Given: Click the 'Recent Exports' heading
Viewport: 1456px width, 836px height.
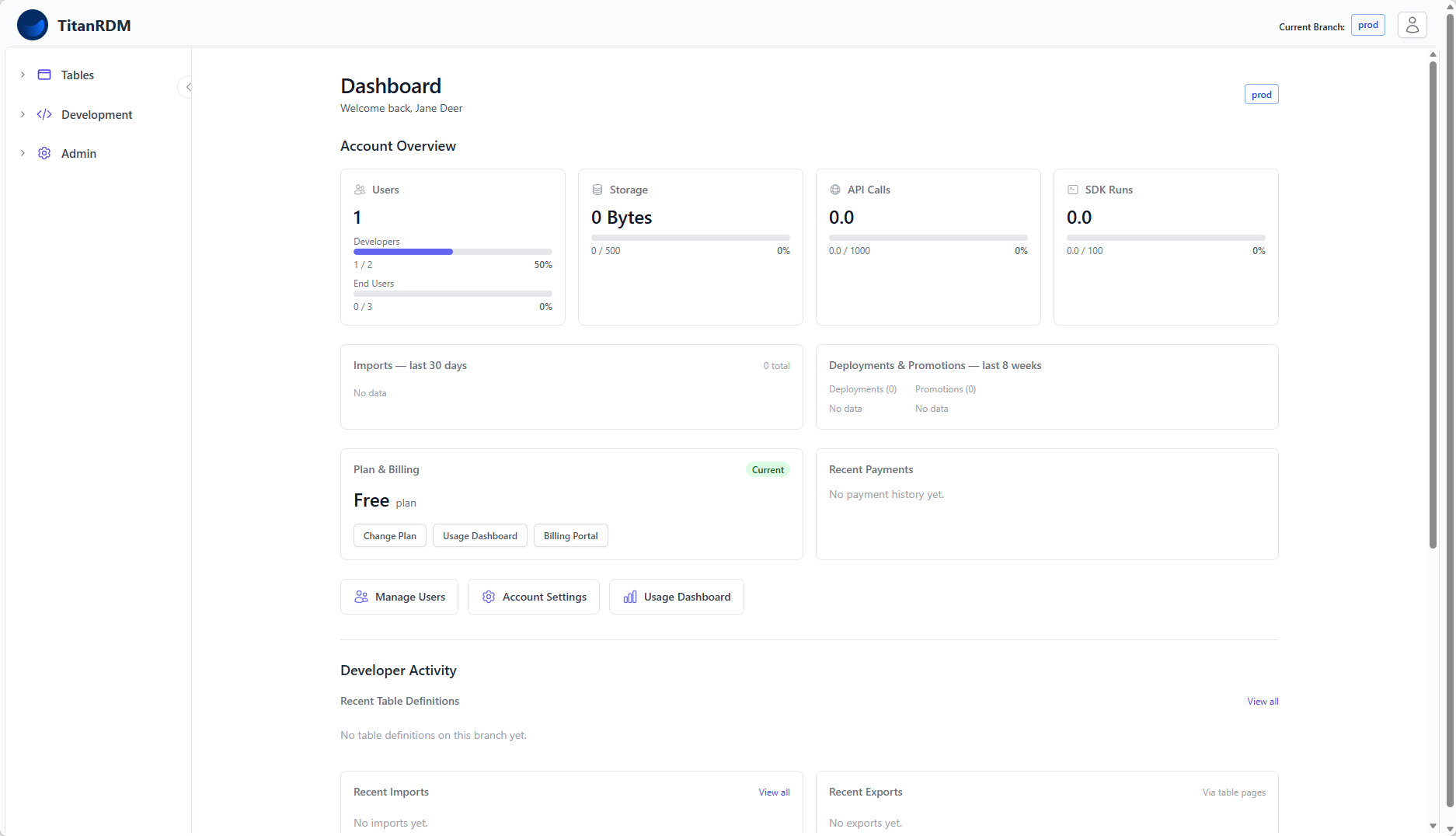Looking at the screenshot, I should click(866, 792).
